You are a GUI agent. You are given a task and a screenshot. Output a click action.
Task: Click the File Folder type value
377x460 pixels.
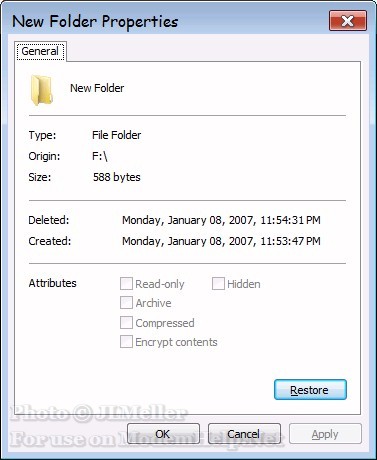pos(117,135)
